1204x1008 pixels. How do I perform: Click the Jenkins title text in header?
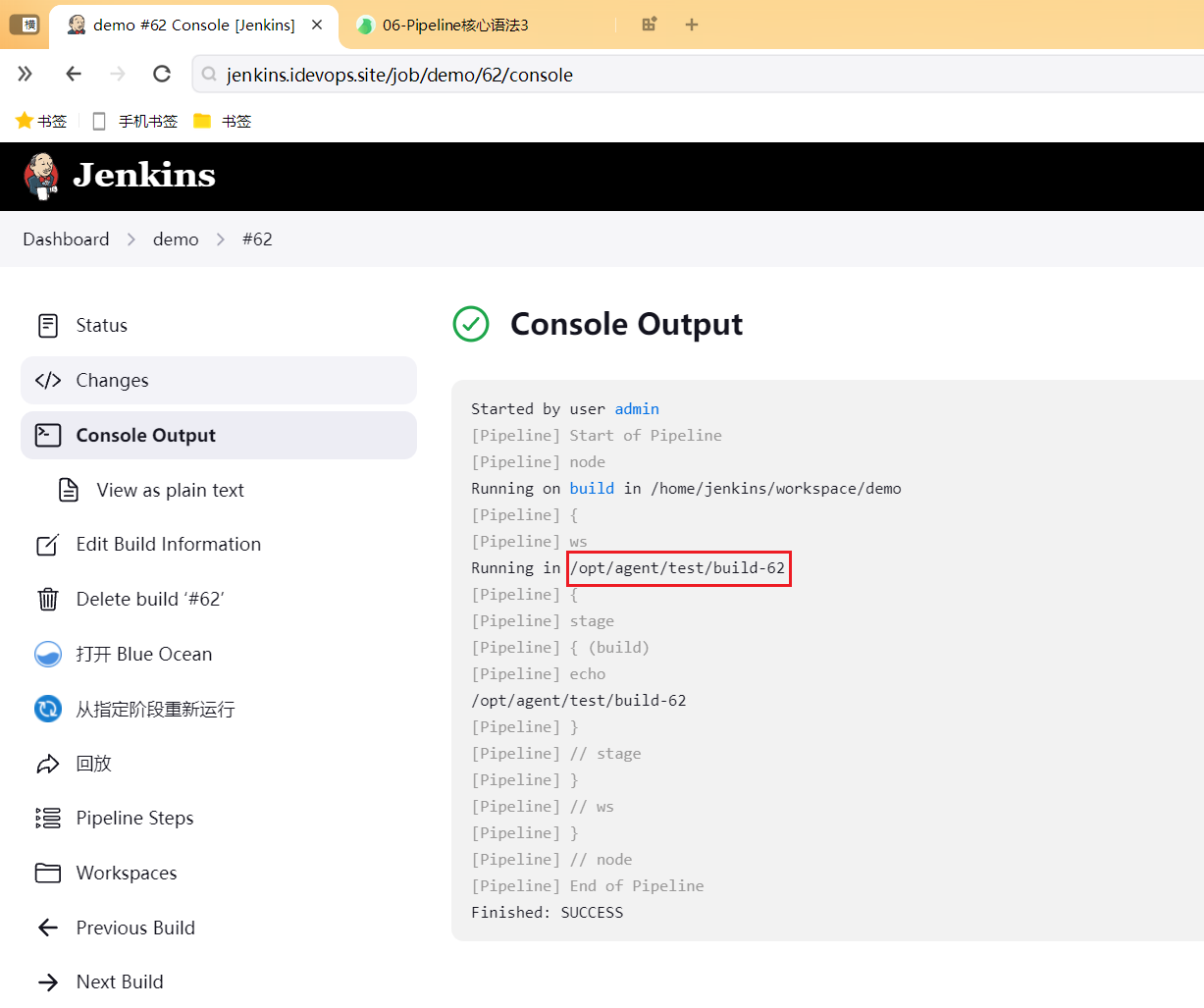pos(144,175)
